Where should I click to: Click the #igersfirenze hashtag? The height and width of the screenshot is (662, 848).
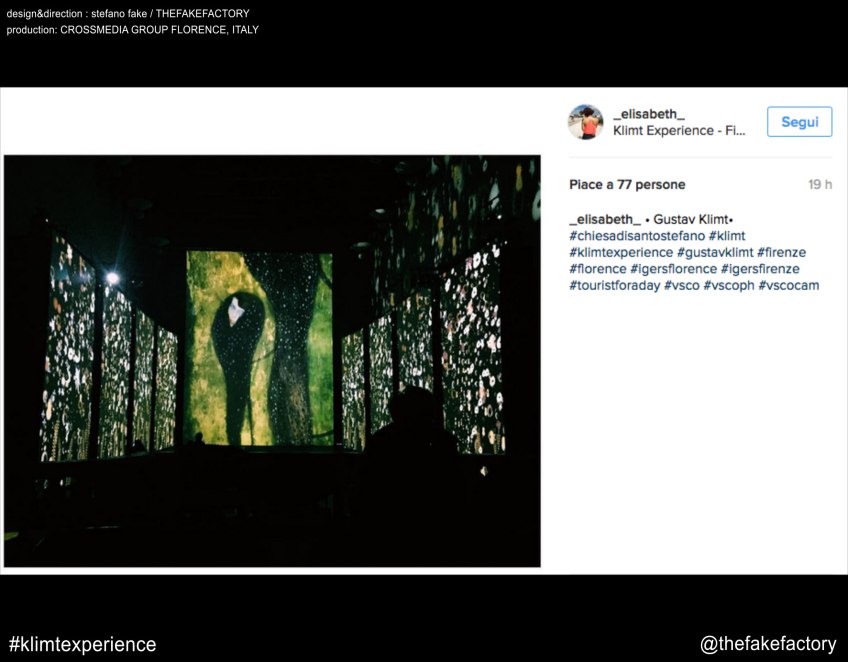760,269
